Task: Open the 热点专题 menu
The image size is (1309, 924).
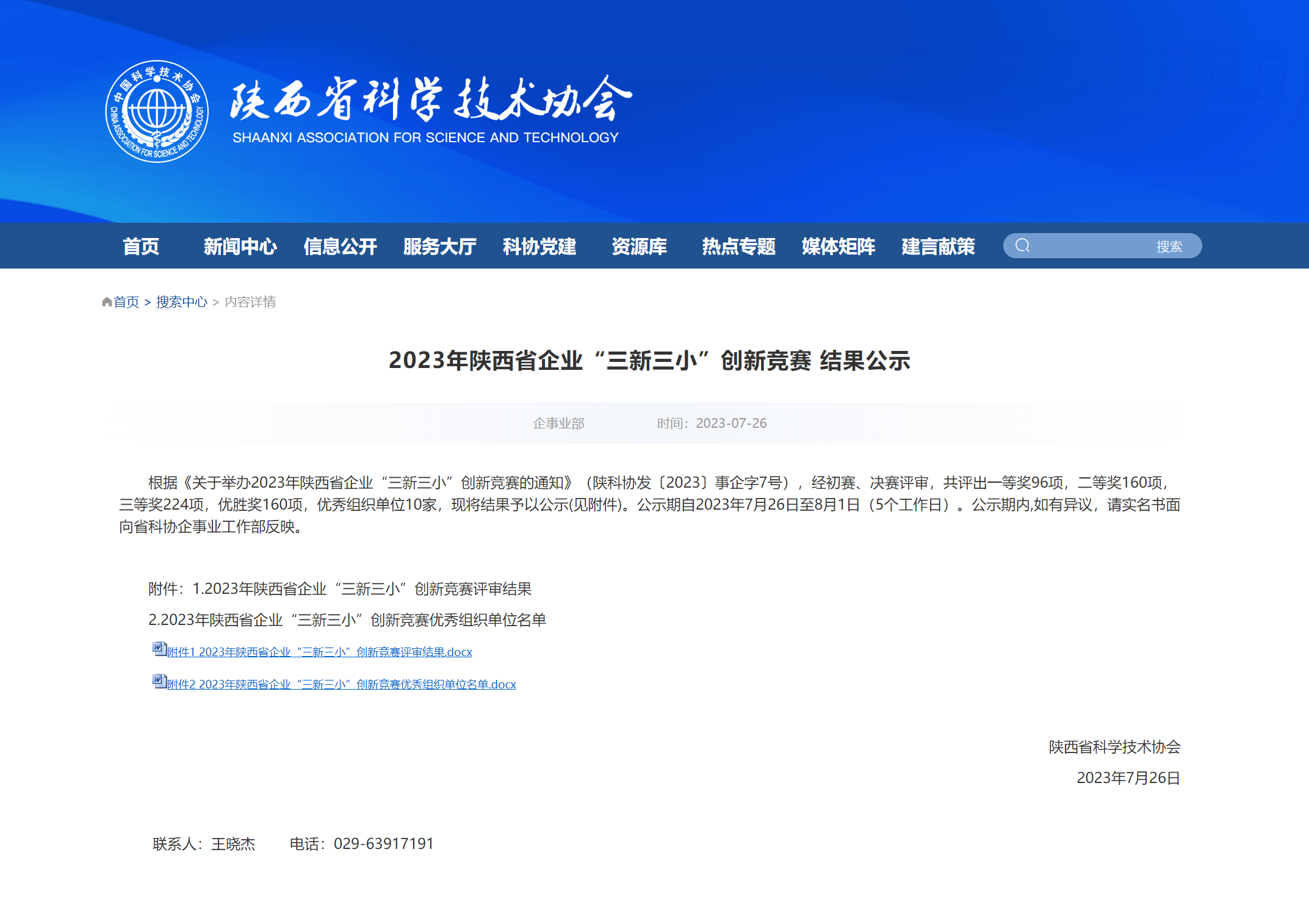Action: pos(738,246)
